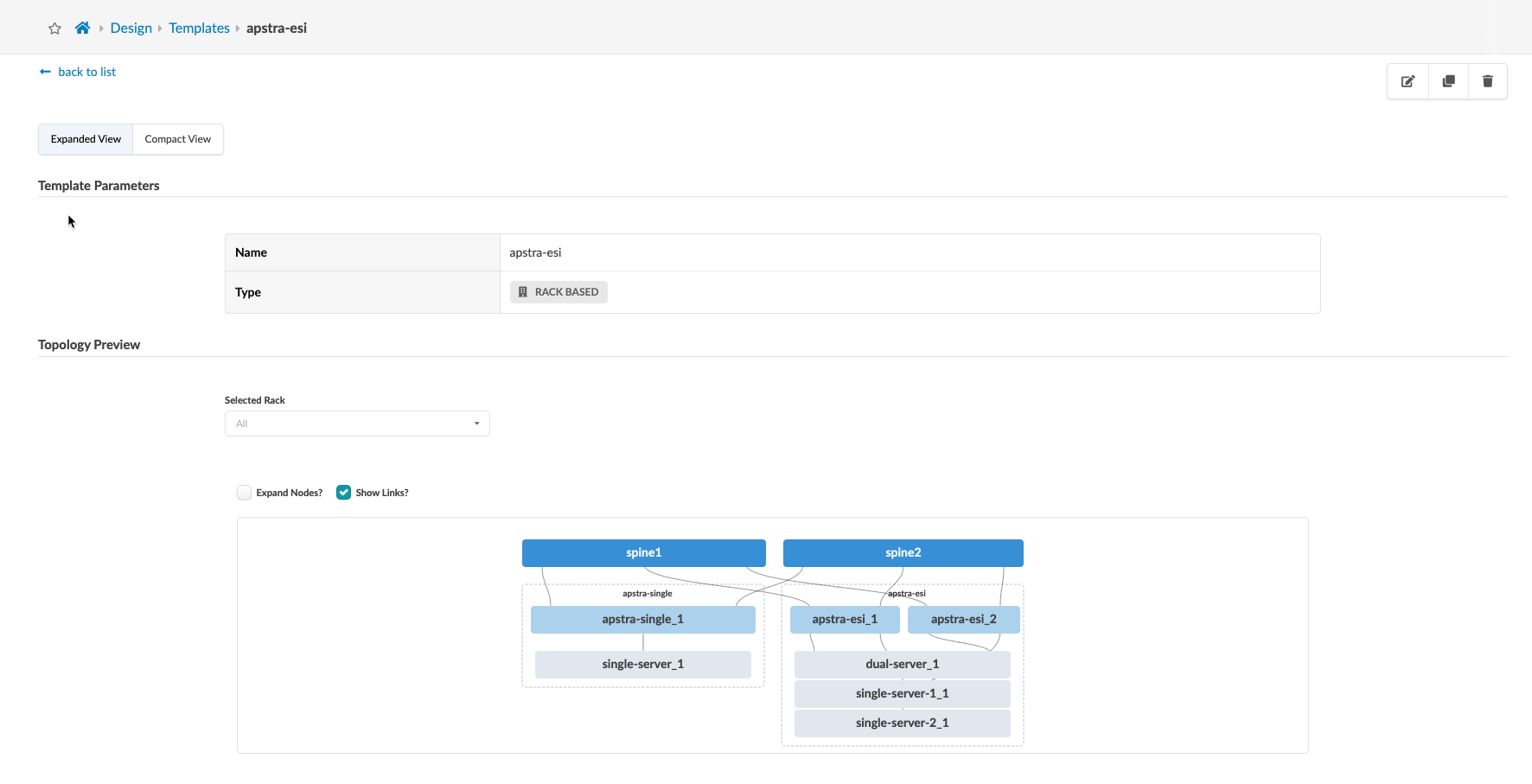Select the spine1 node
The width and height of the screenshot is (1532, 784).
point(644,553)
